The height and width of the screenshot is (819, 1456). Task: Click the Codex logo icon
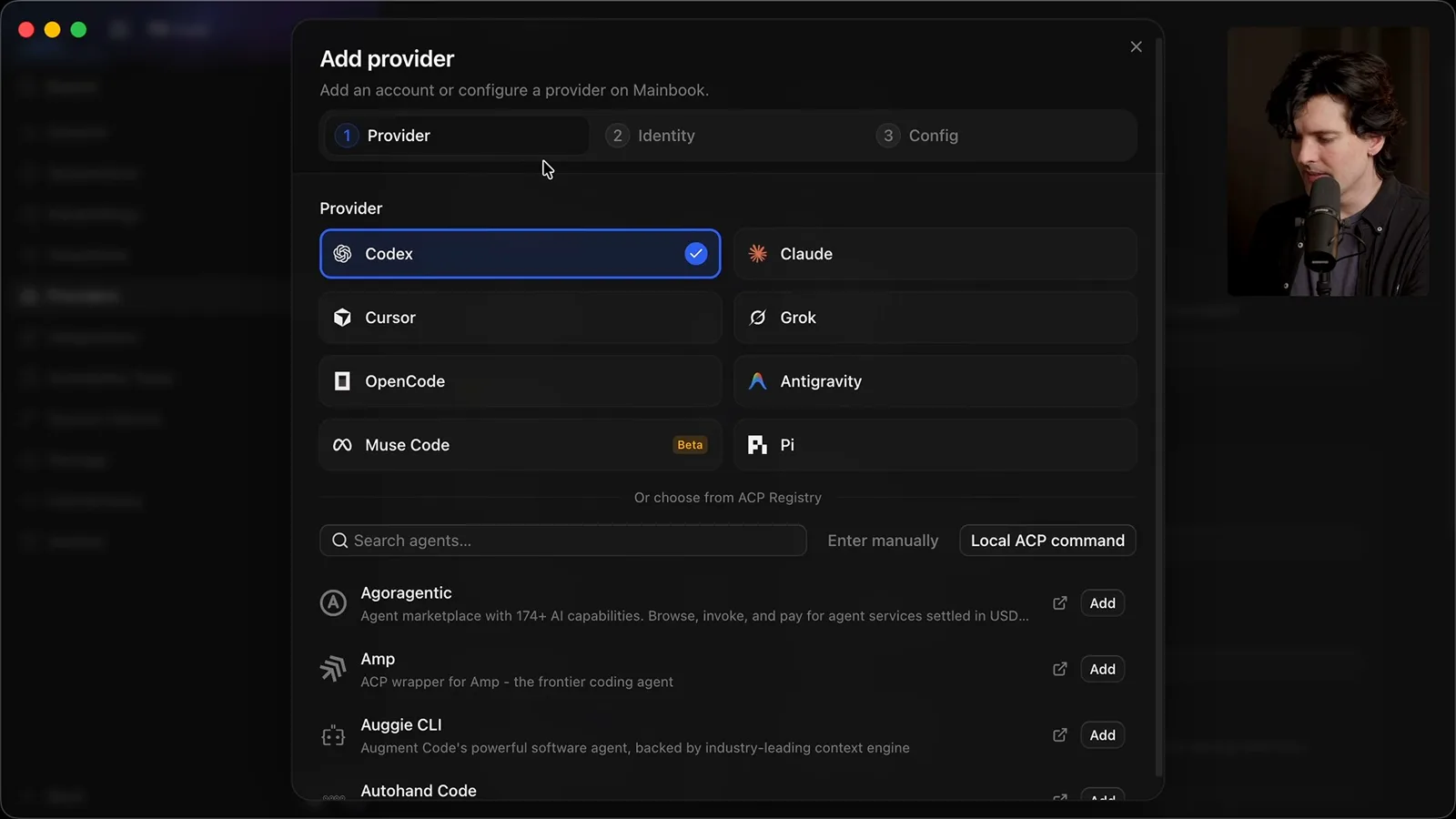pyautogui.click(x=342, y=254)
